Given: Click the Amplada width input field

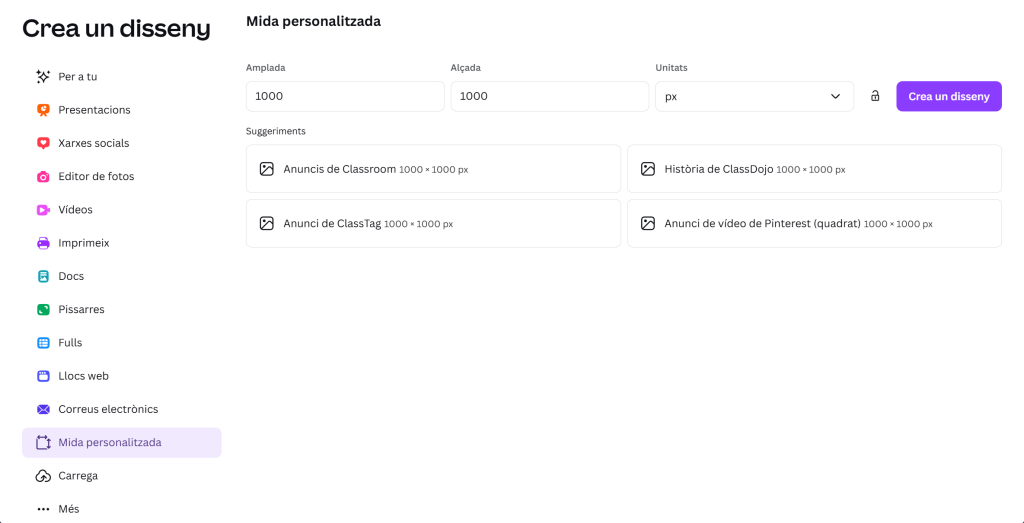Looking at the screenshot, I should tap(345, 96).
